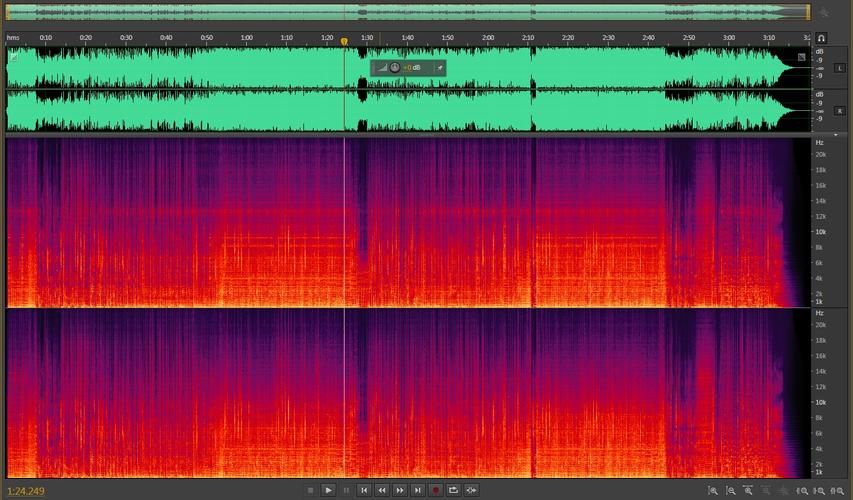Click the dimmed zoom out full icon

click(783, 491)
